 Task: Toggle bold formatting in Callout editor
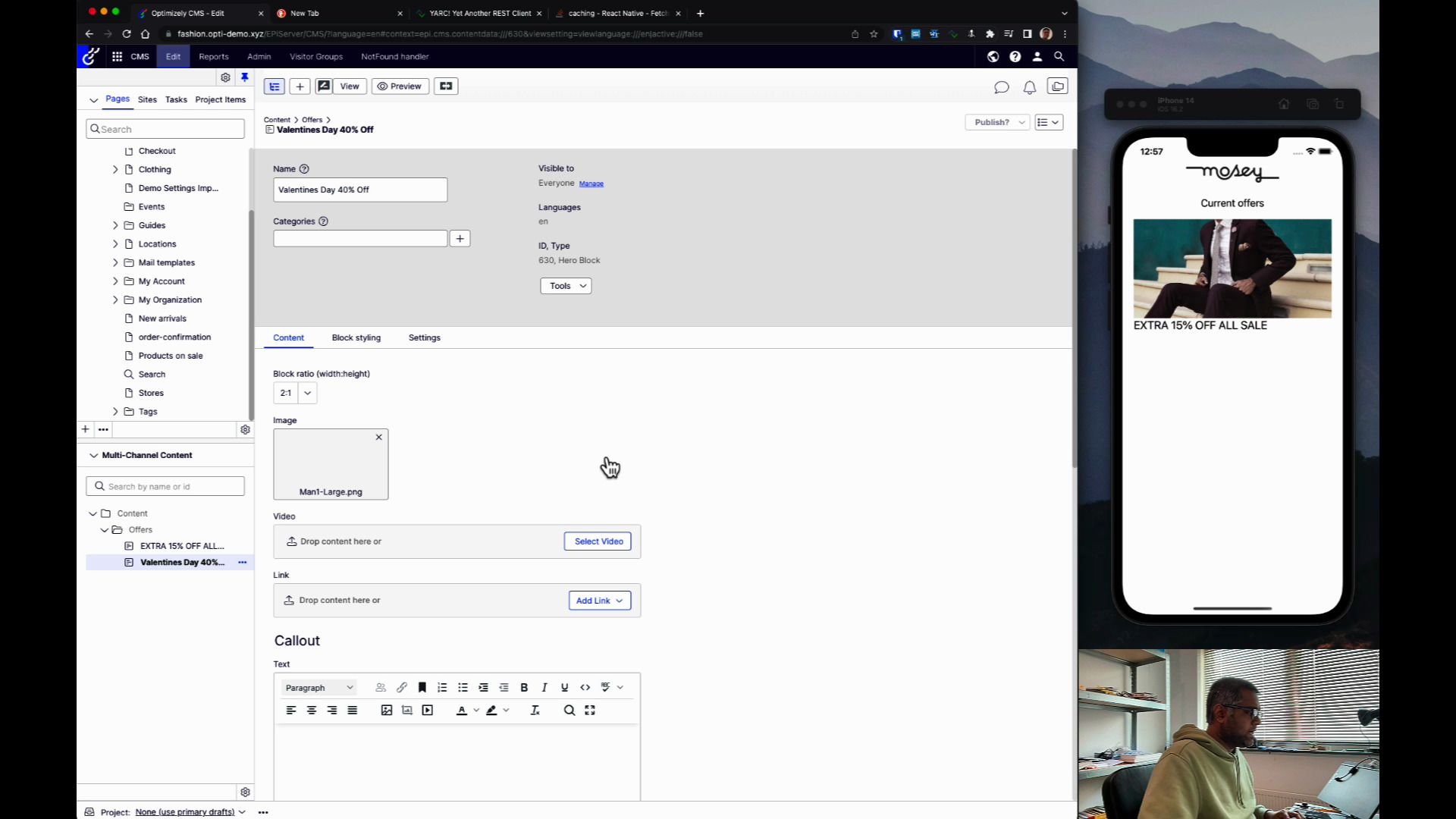524,687
